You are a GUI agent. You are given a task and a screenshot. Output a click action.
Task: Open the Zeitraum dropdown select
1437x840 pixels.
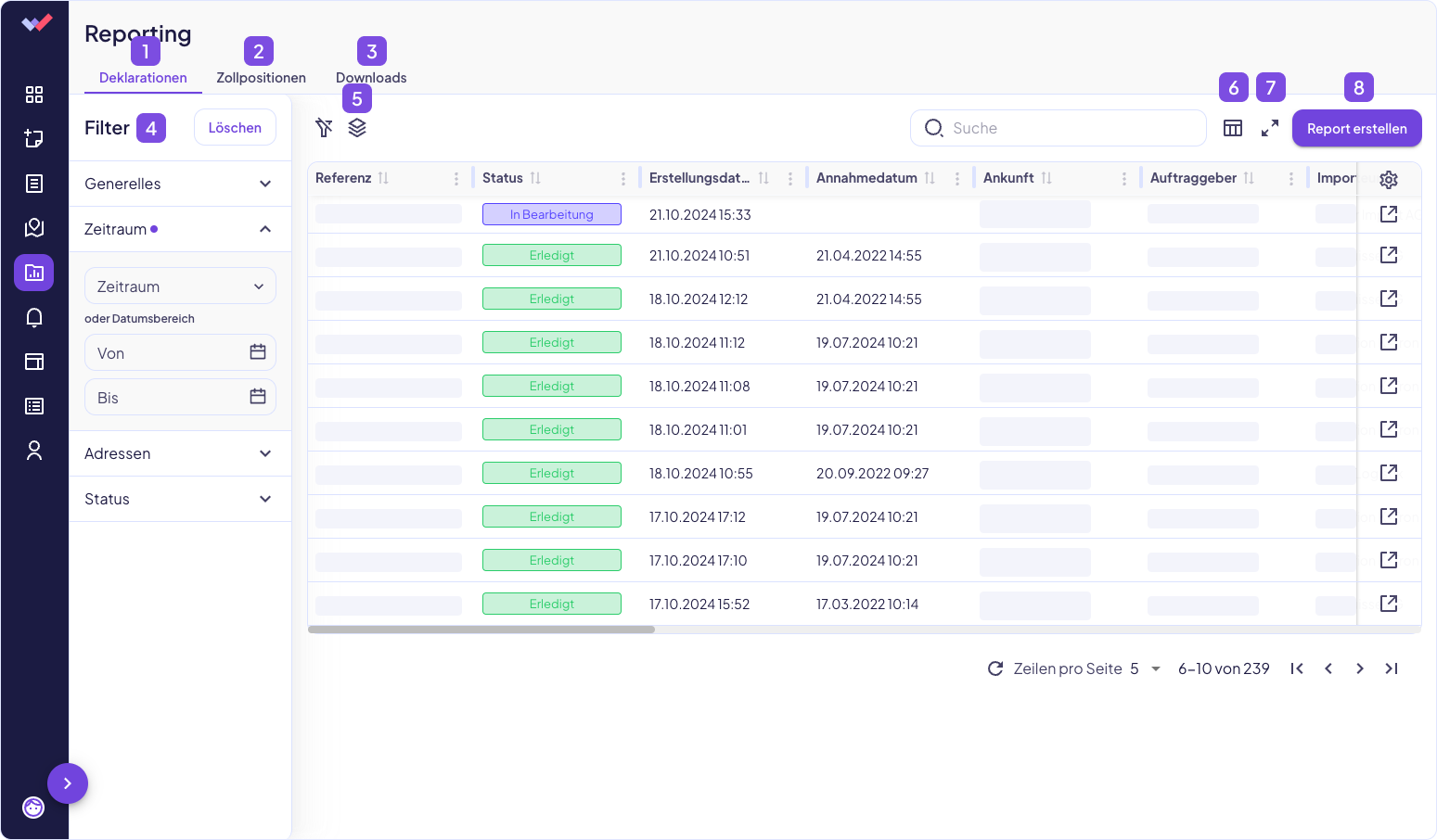(x=180, y=286)
